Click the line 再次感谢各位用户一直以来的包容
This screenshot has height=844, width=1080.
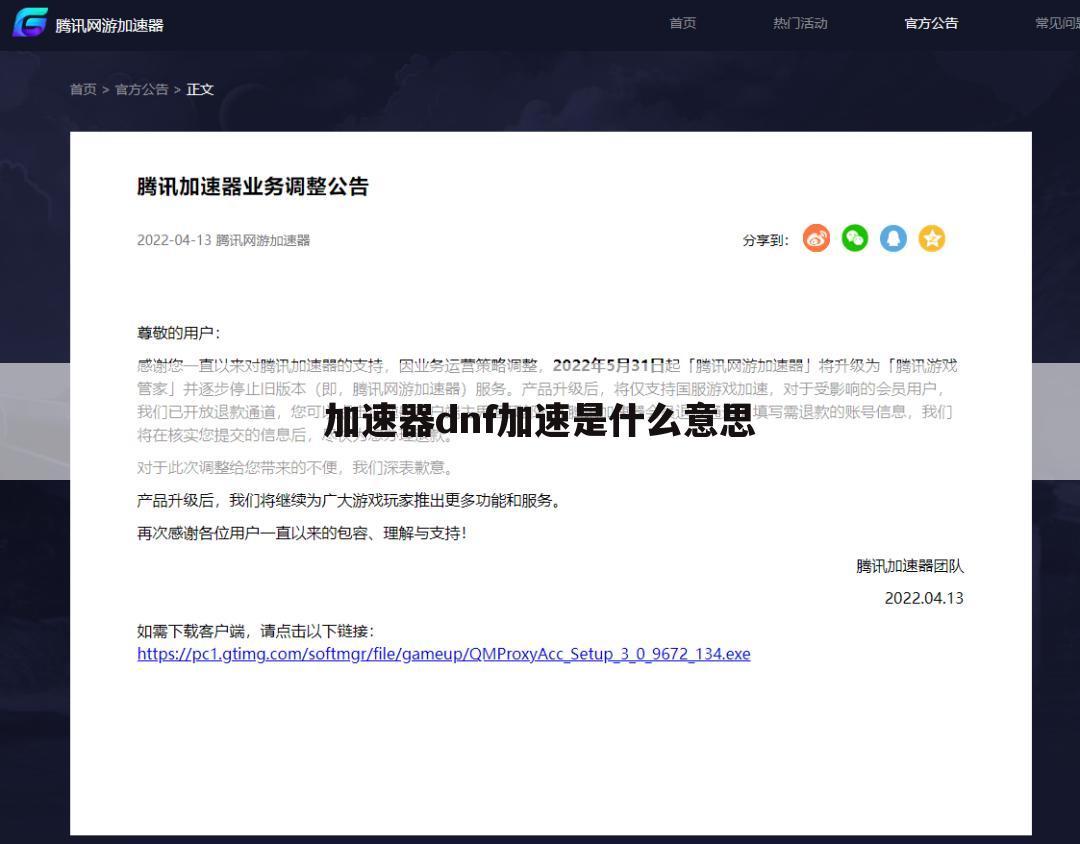click(302, 533)
